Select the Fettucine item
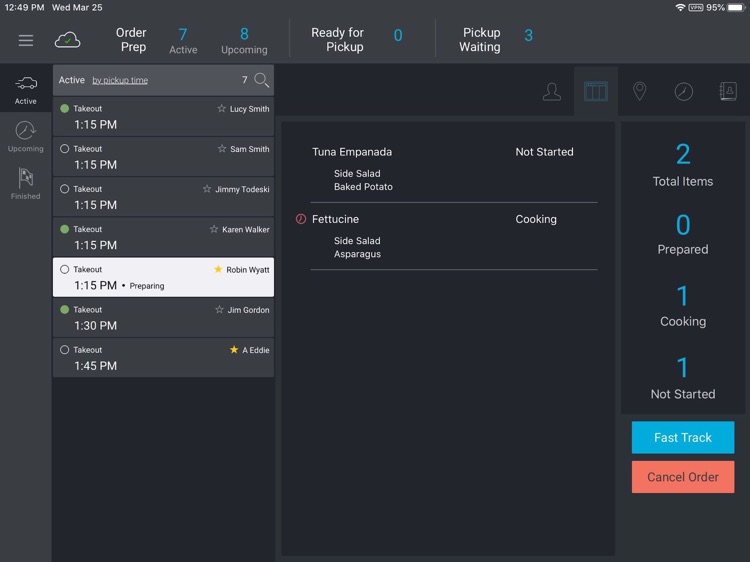This screenshot has width=750, height=562. click(x=335, y=219)
